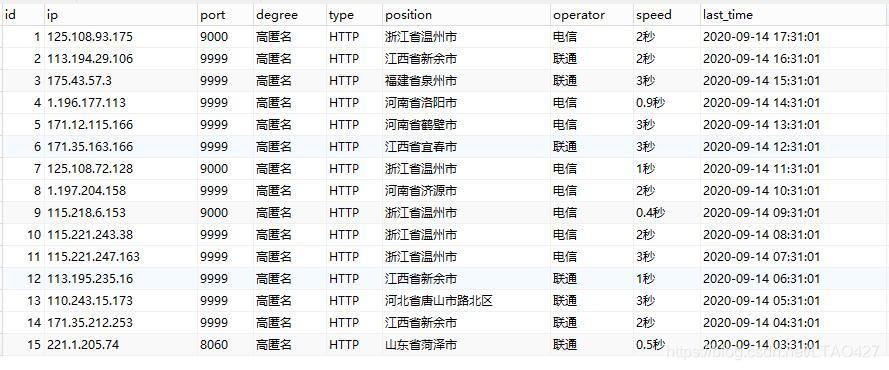Select IP cell 125.108.93.175

[90, 37]
